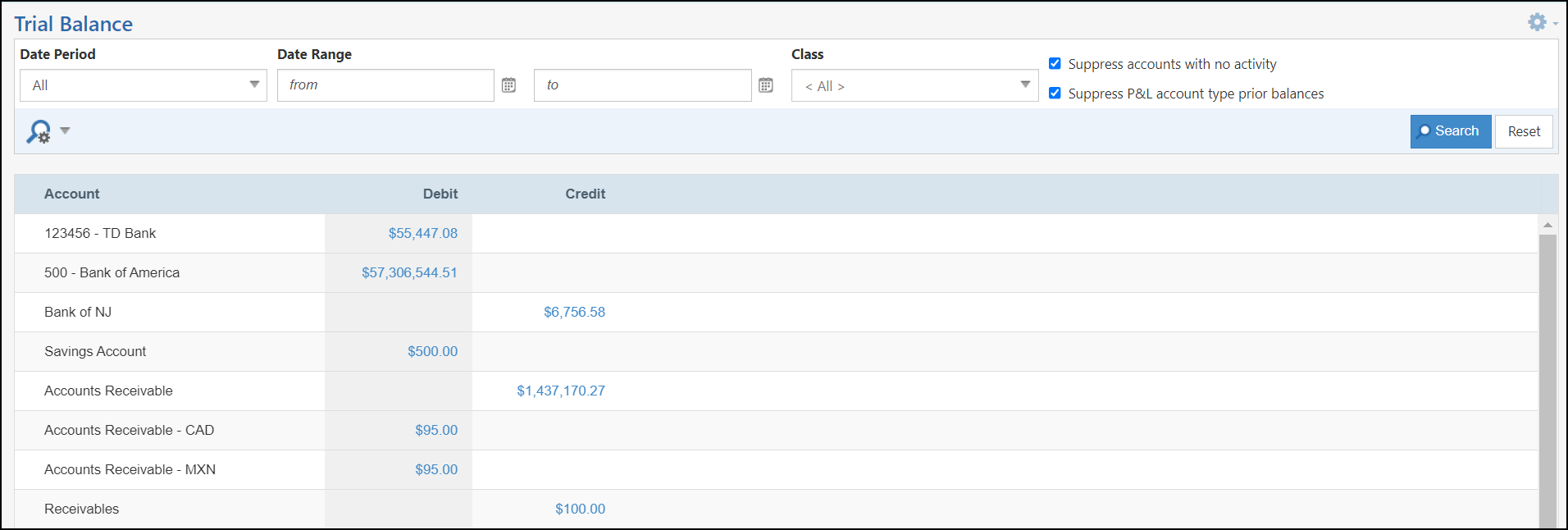Open Accounts Receivable credit $1,437,170.27
The height and width of the screenshot is (530, 1568).
pos(561,391)
